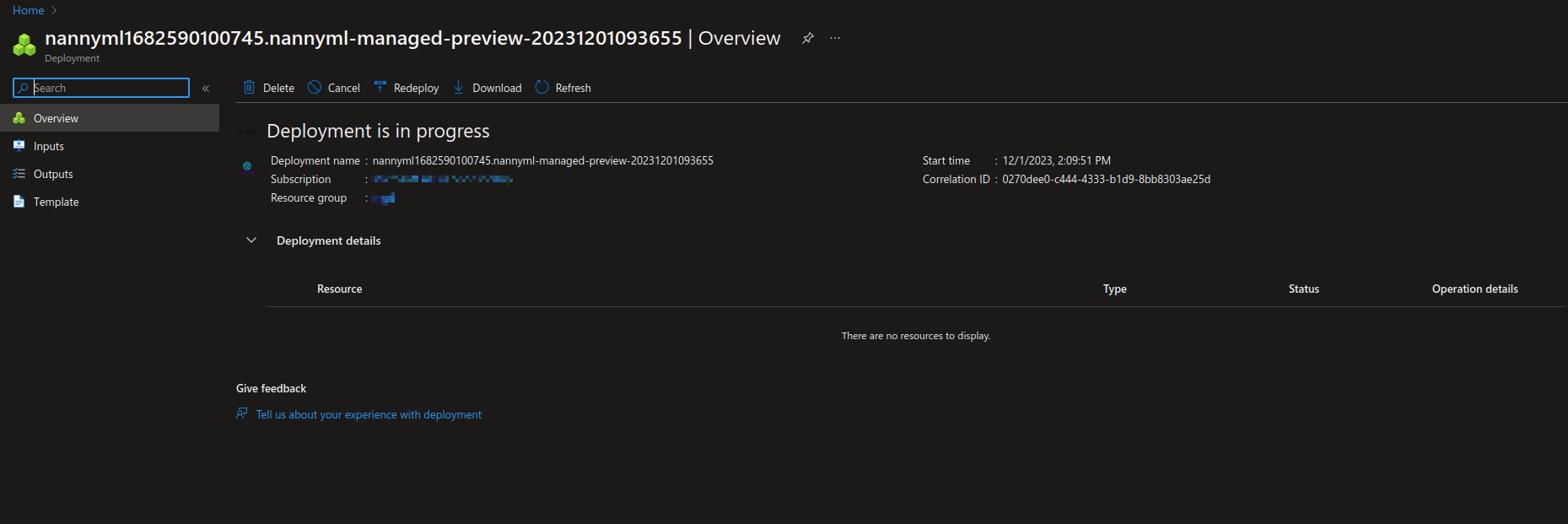Click the feedback person icon
Viewport: 1568px width, 524px height.
coord(242,413)
